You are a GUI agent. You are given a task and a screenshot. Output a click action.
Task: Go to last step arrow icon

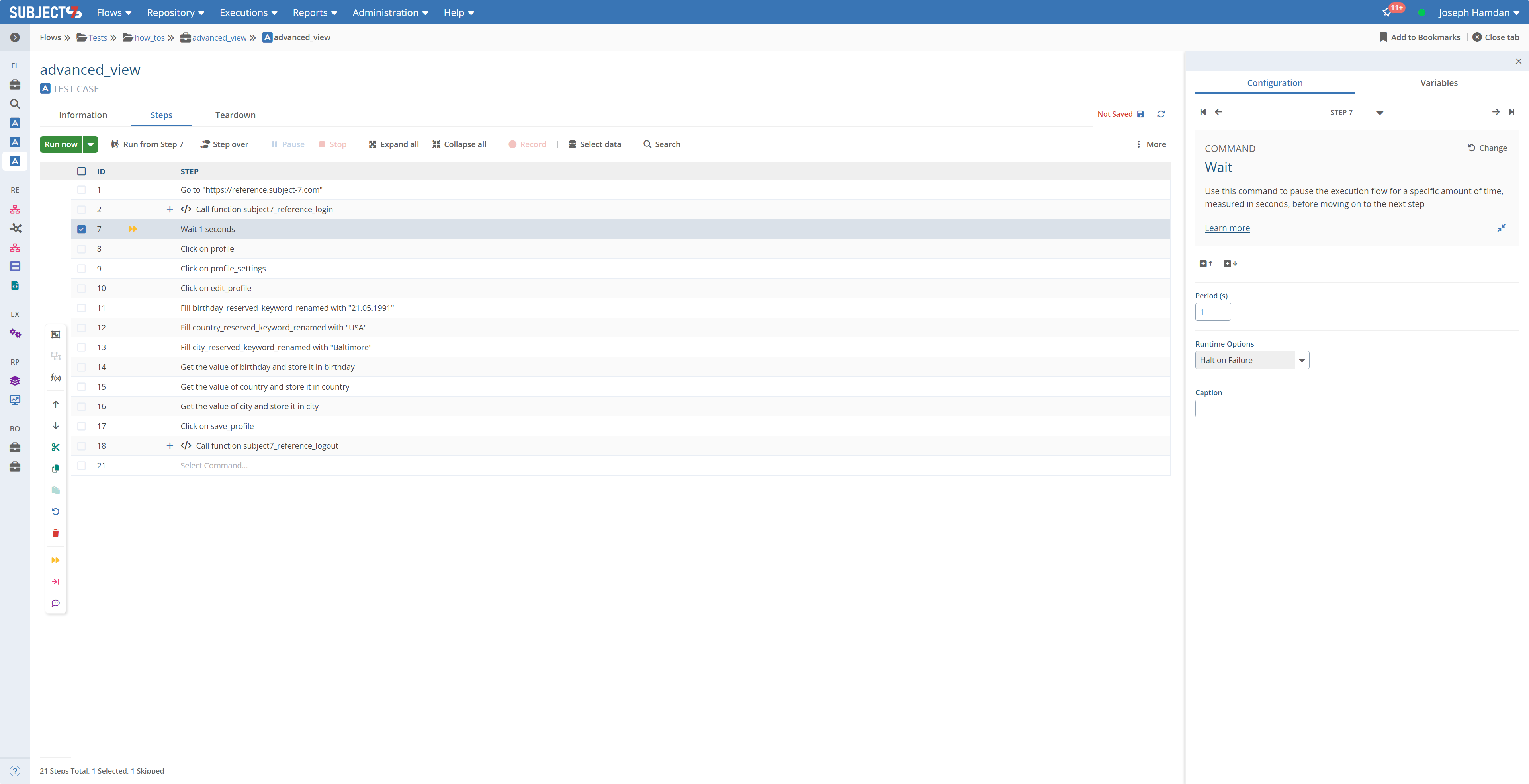point(1511,112)
